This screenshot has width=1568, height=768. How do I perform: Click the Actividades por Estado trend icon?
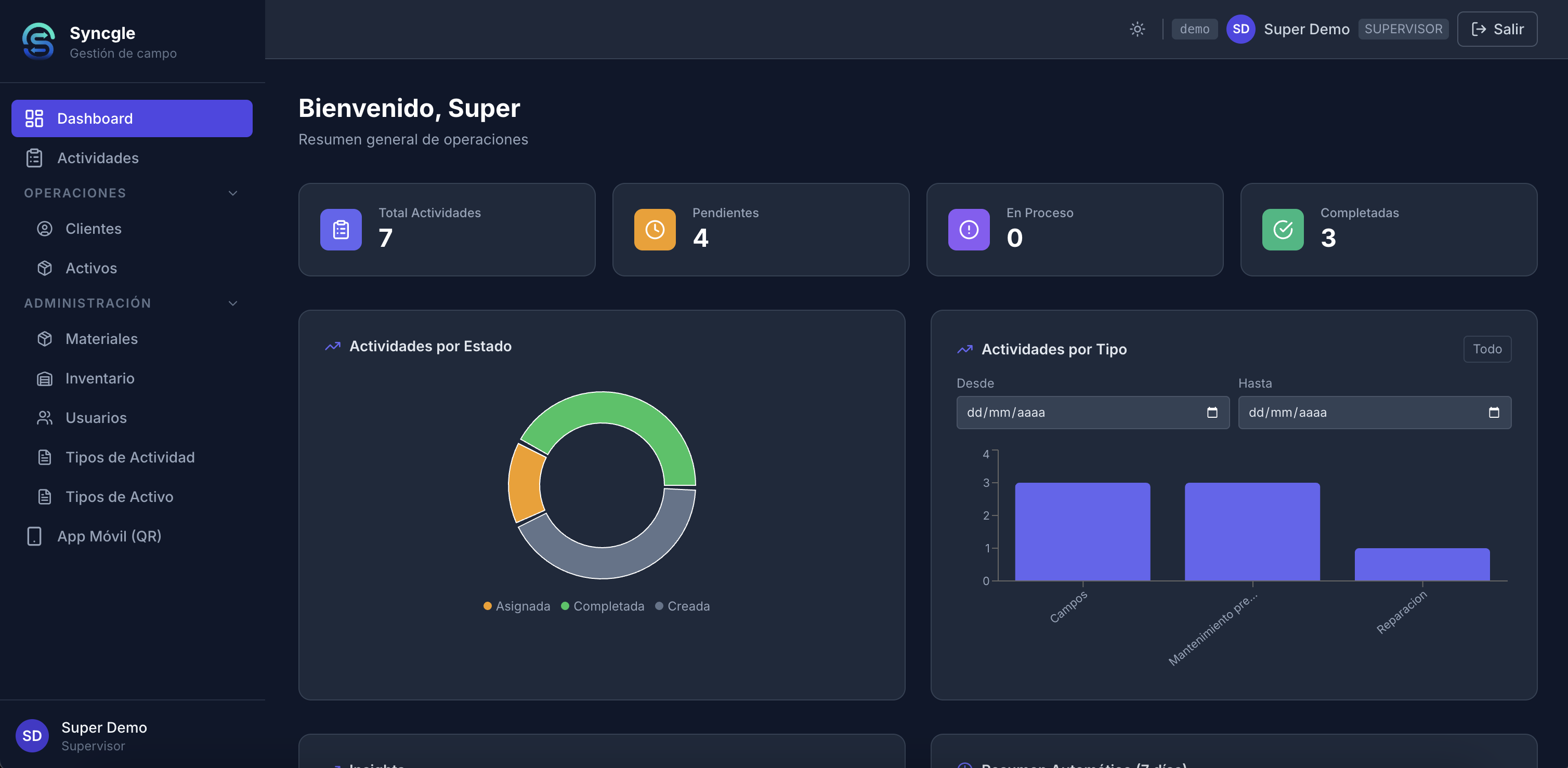(333, 346)
